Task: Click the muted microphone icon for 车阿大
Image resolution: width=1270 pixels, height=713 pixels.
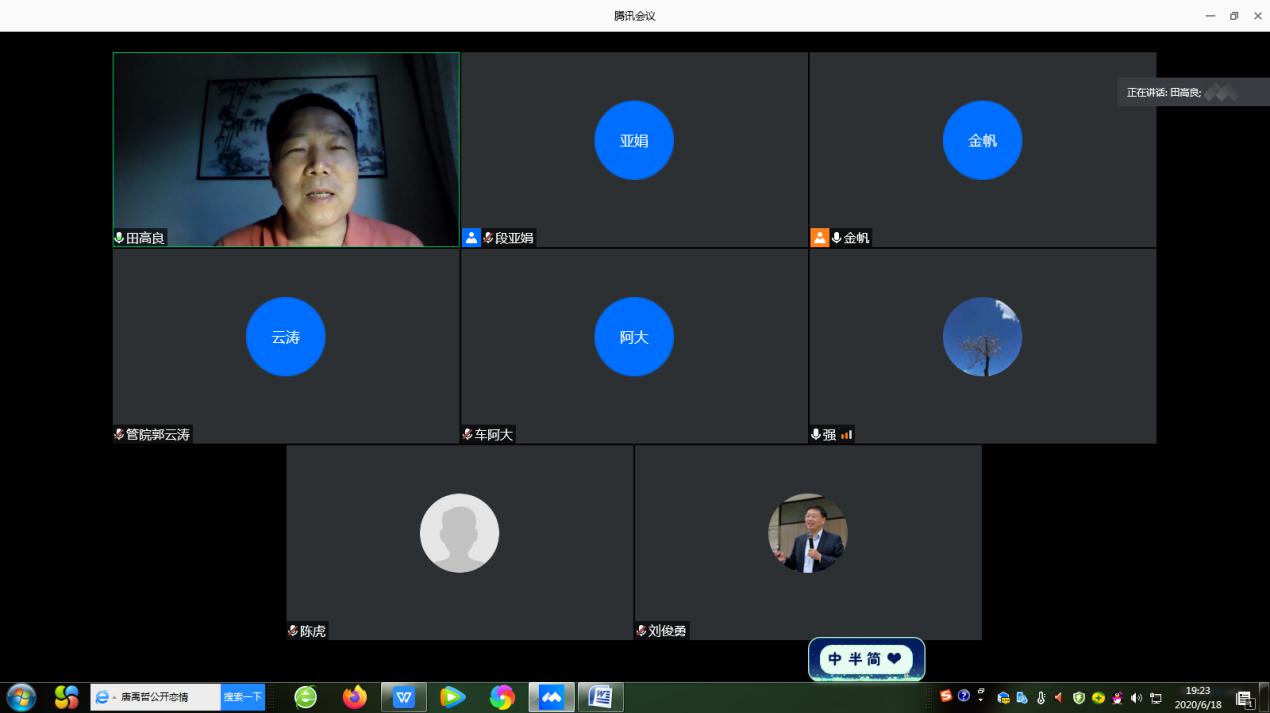Action: pos(467,435)
